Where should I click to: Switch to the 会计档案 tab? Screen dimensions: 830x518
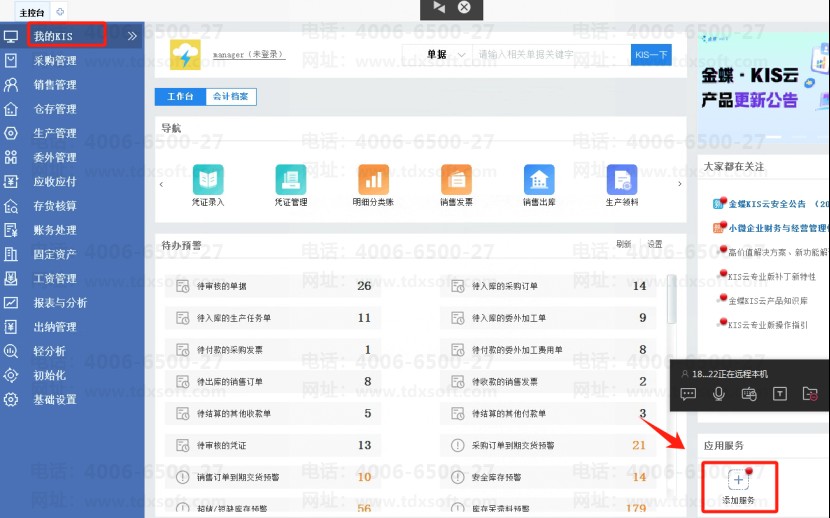(231, 97)
